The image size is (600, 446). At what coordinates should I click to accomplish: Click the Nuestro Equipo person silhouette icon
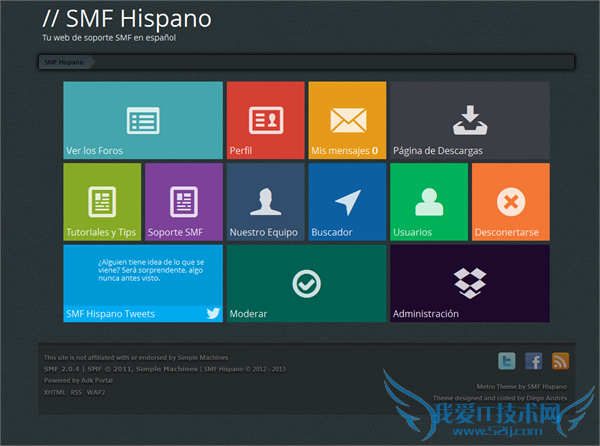click(266, 202)
